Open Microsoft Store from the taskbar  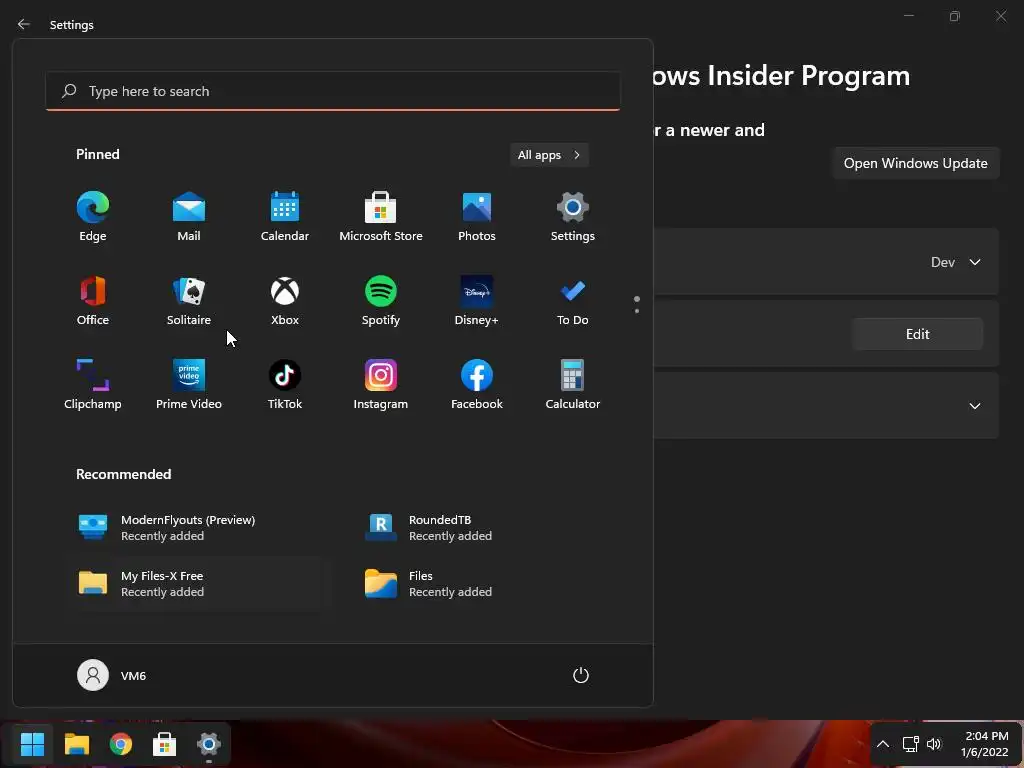pos(165,744)
